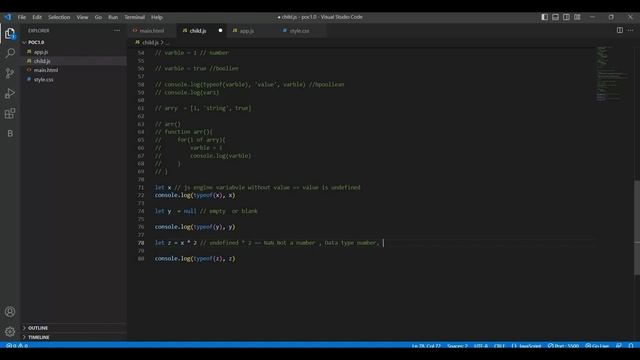The width and height of the screenshot is (640, 360).
Task: Click console.log(typeof(z), z) on line 80
Action: pyautogui.click(x=195, y=259)
